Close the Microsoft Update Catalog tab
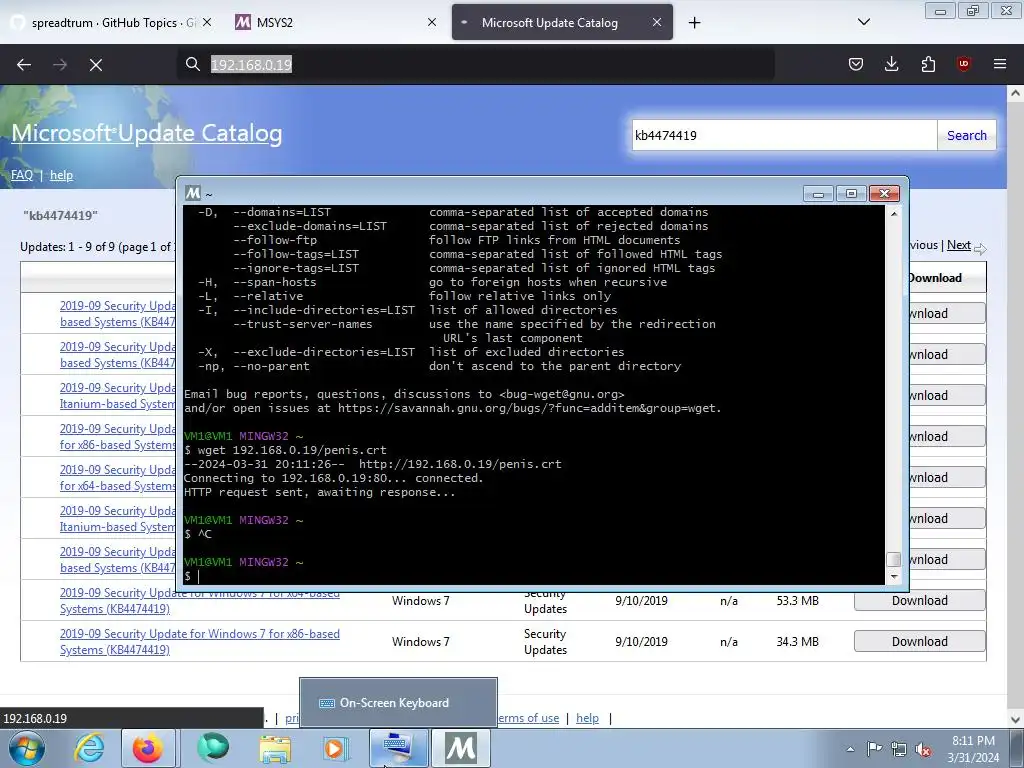Viewport: 1024px width, 768px height. point(657,22)
